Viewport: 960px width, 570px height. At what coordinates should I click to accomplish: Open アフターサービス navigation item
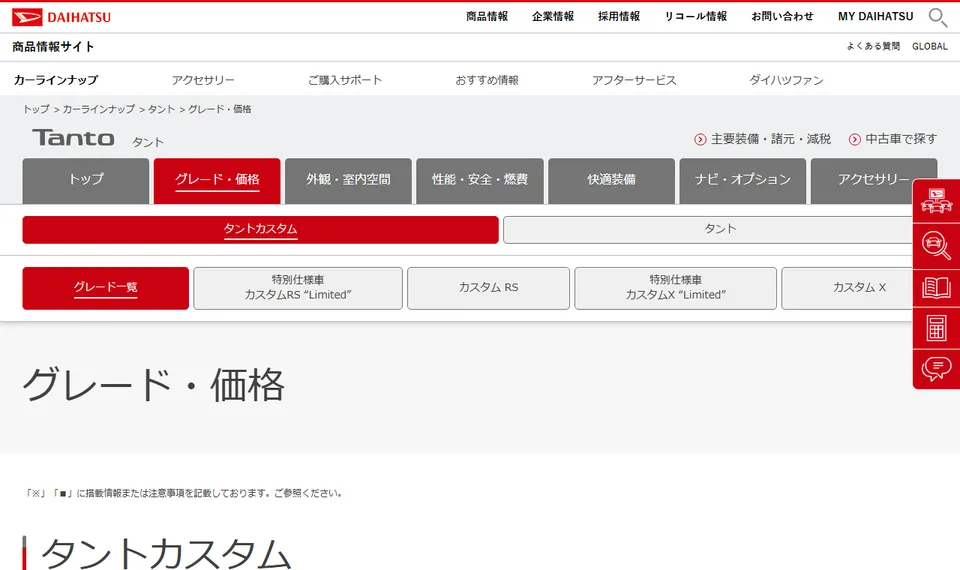(x=634, y=80)
